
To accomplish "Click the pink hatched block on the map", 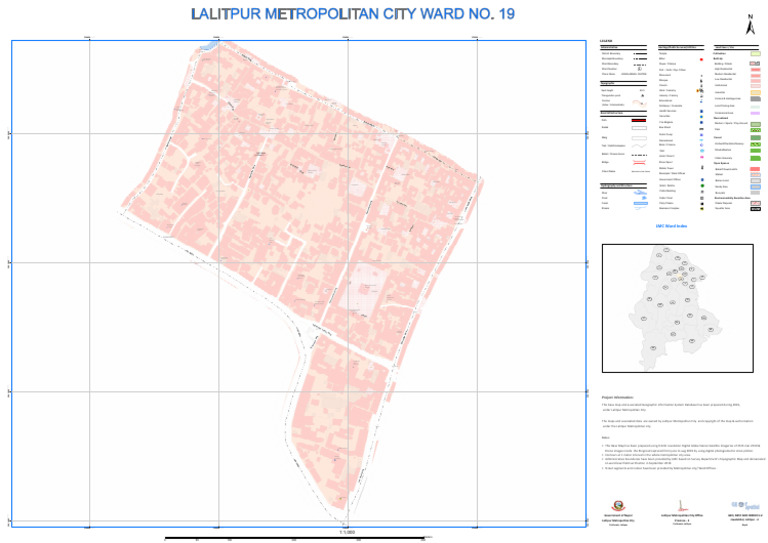I will click(363, 289).
